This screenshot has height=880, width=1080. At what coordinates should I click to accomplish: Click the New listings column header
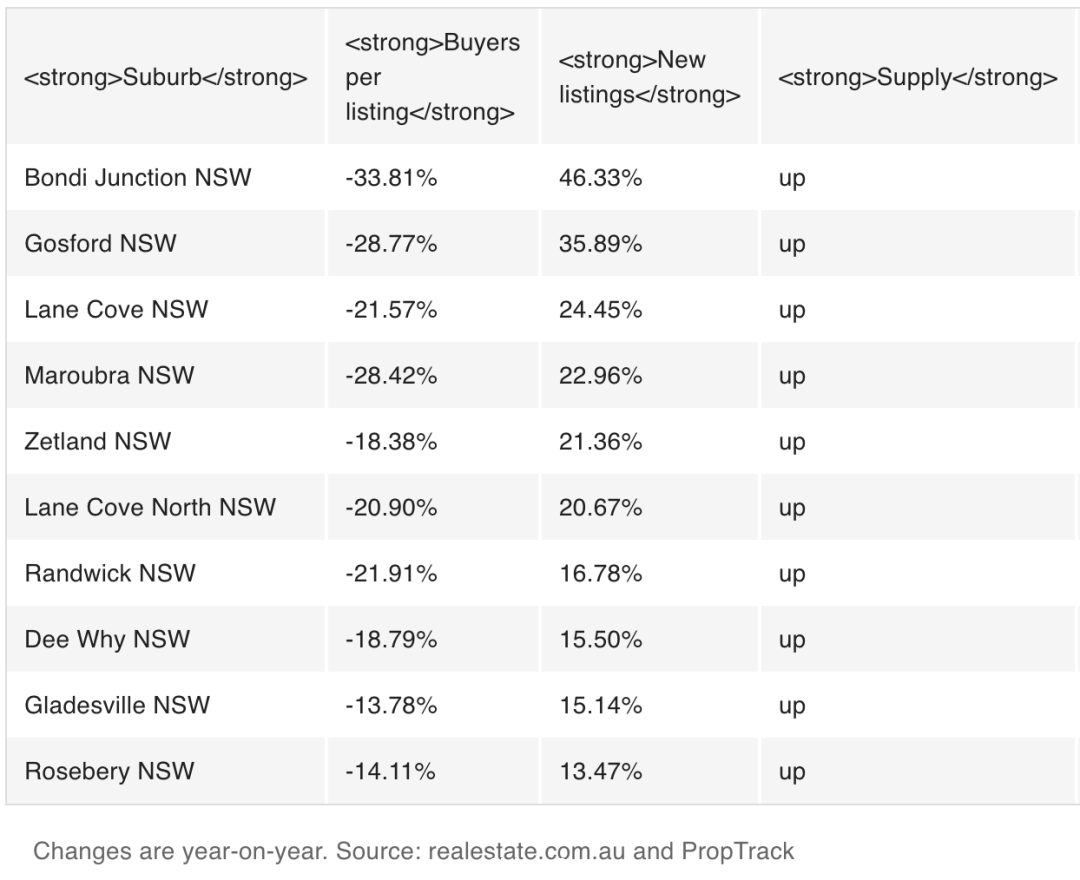(650, 77)
